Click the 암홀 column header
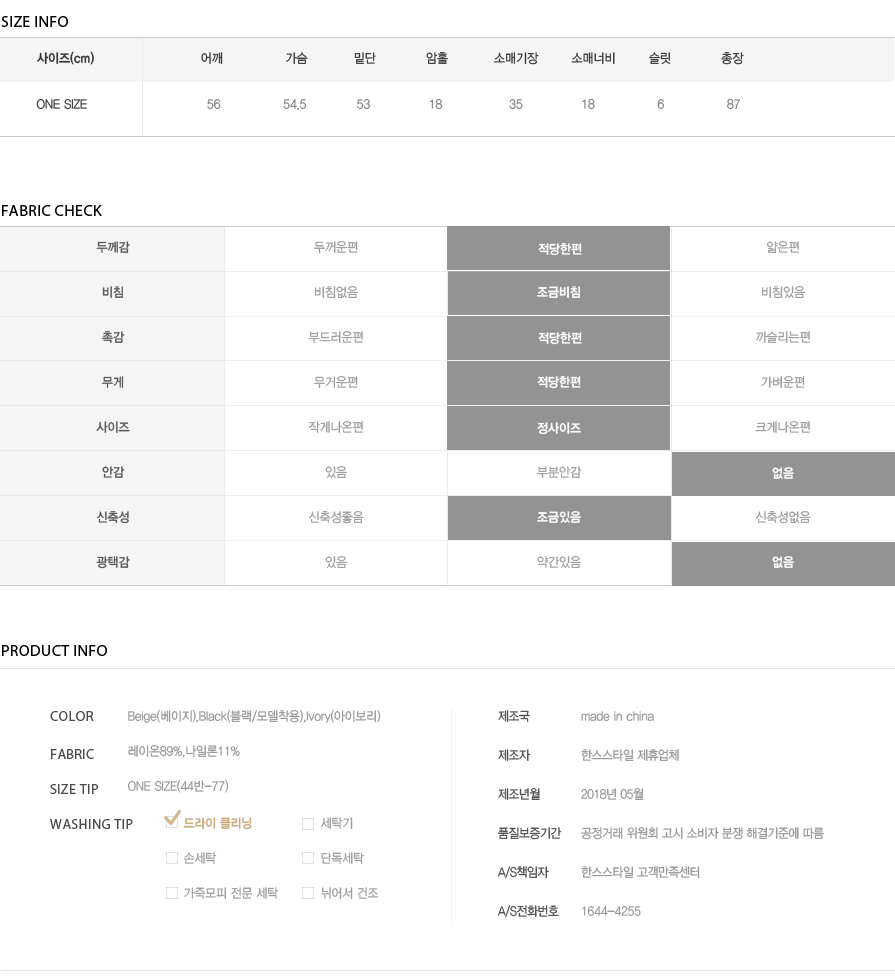This screenshot has height=977, width=895. click(x=437, y=59)
